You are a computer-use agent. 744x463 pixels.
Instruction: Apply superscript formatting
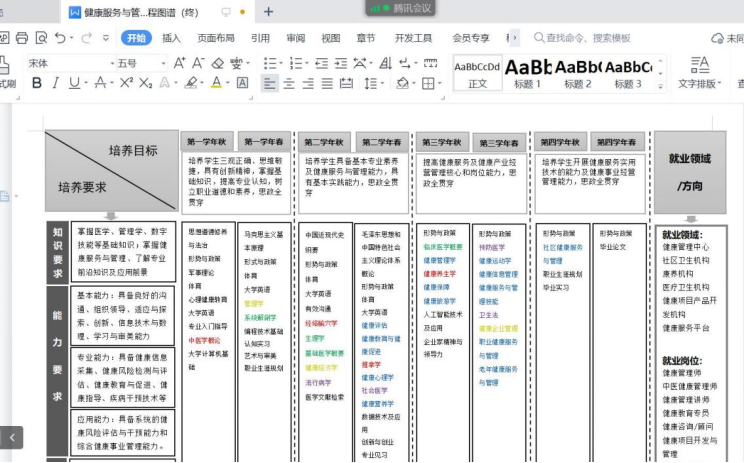(126, 83)
